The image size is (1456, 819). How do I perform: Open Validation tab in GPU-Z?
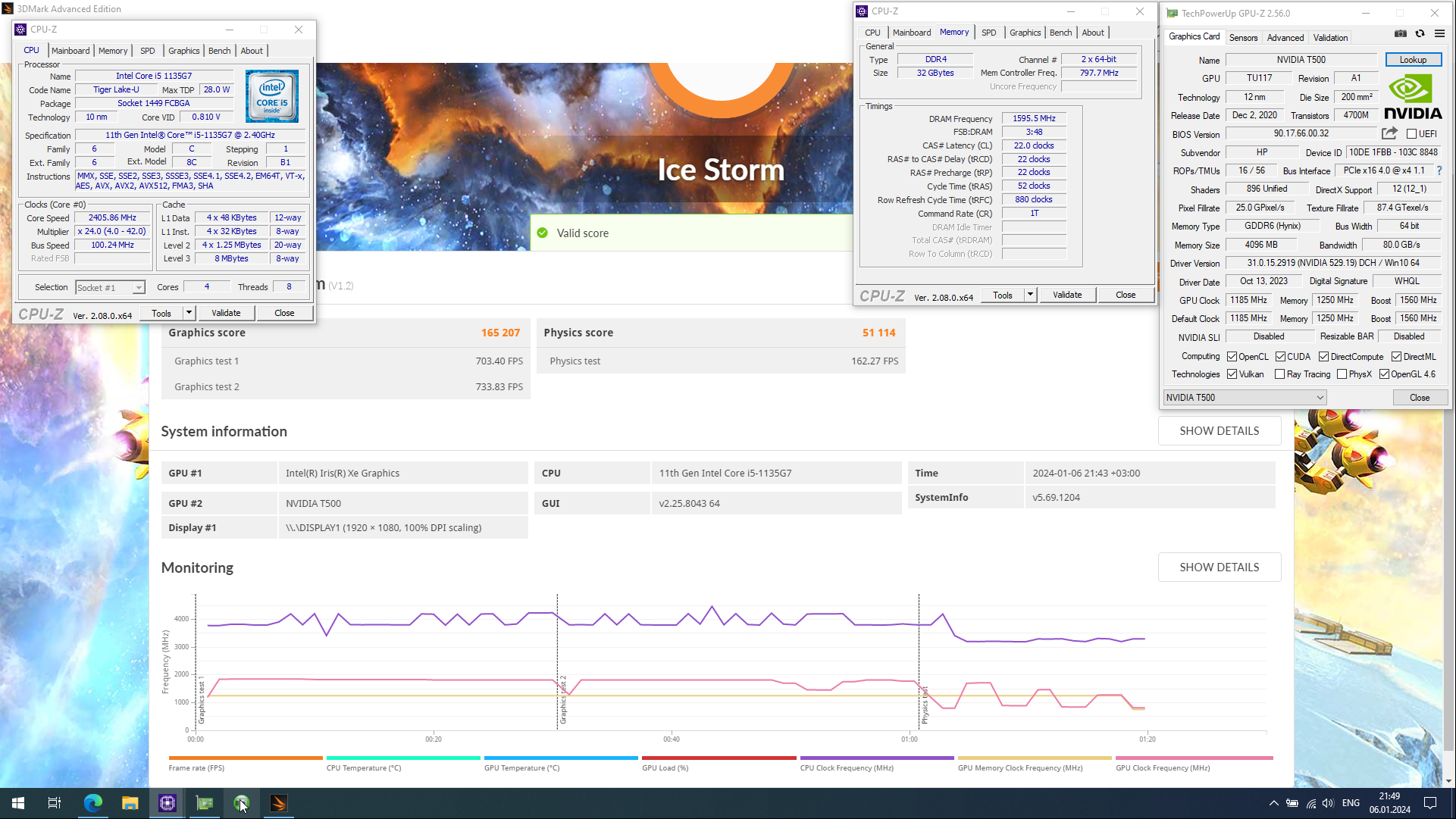coord(1330,37)
